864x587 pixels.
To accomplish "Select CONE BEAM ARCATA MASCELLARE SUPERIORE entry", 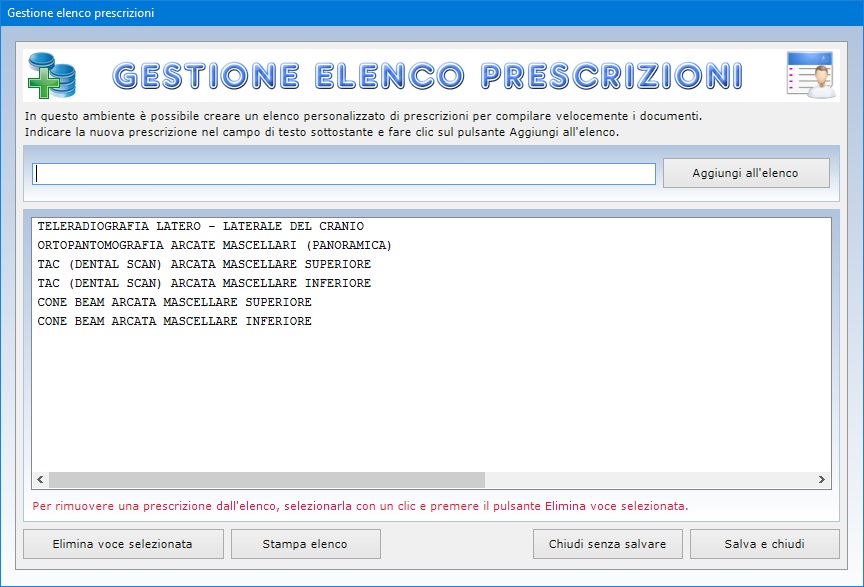I will 174,302.
